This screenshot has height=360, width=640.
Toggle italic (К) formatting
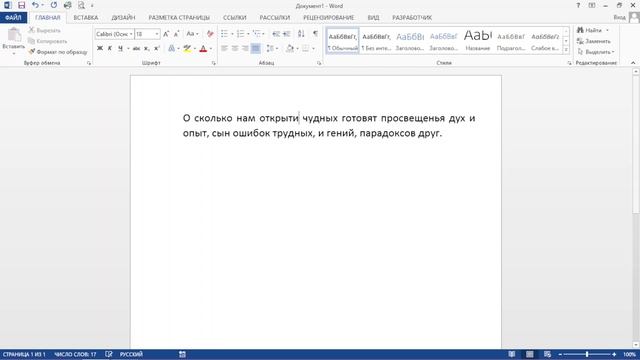pyautogui.click(x=110, y=48)
